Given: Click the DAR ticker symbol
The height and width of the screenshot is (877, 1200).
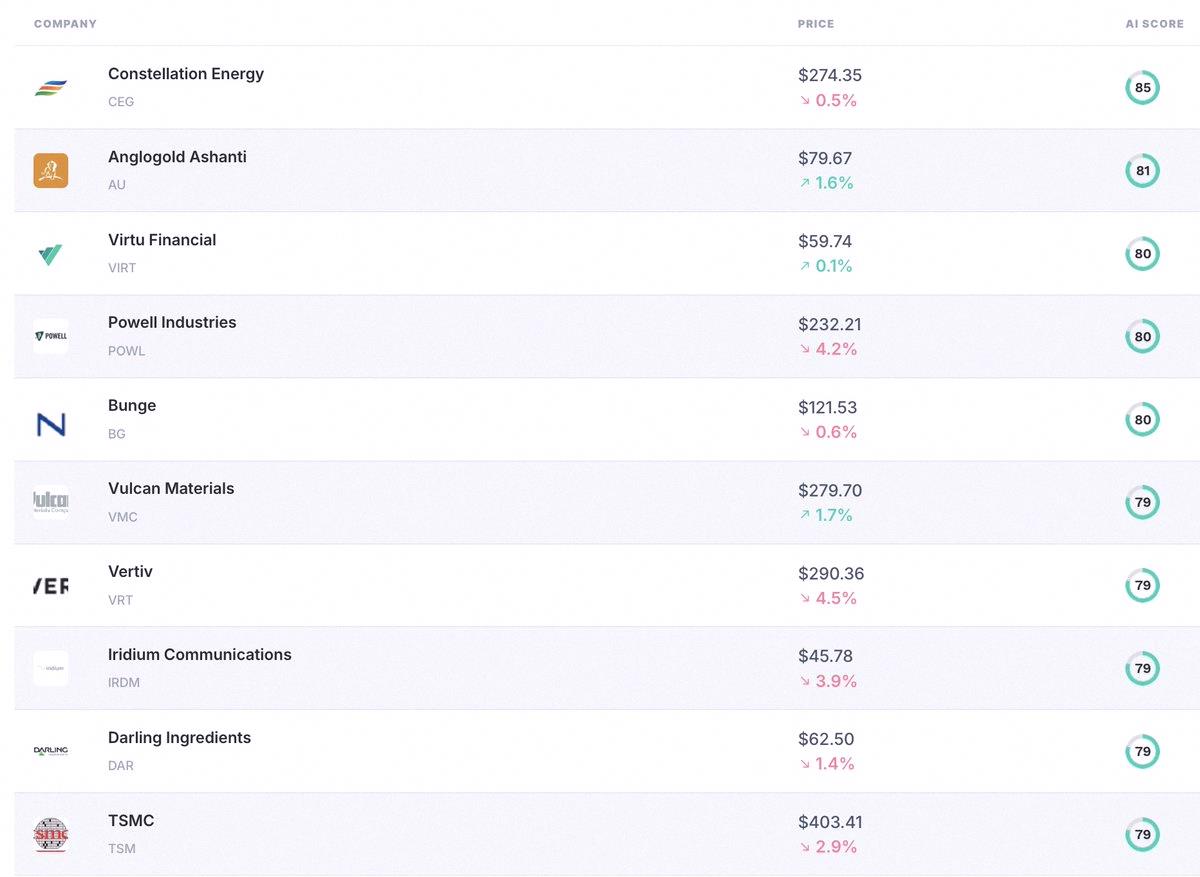Looking at the screenshot, I should [121, 766].
